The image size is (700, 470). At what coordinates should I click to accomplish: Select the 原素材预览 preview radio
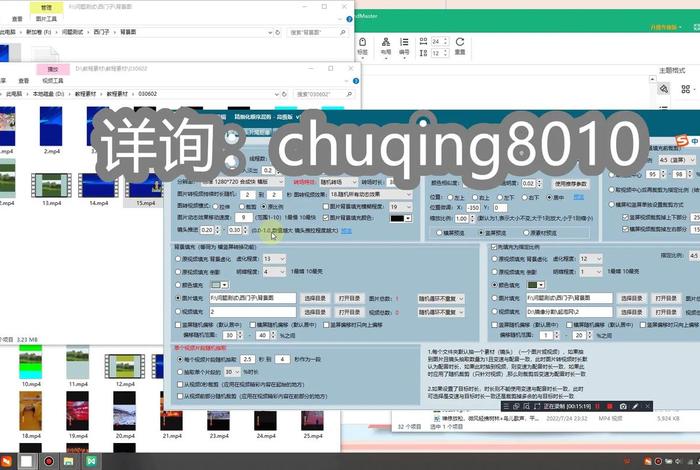coord(526,233)
